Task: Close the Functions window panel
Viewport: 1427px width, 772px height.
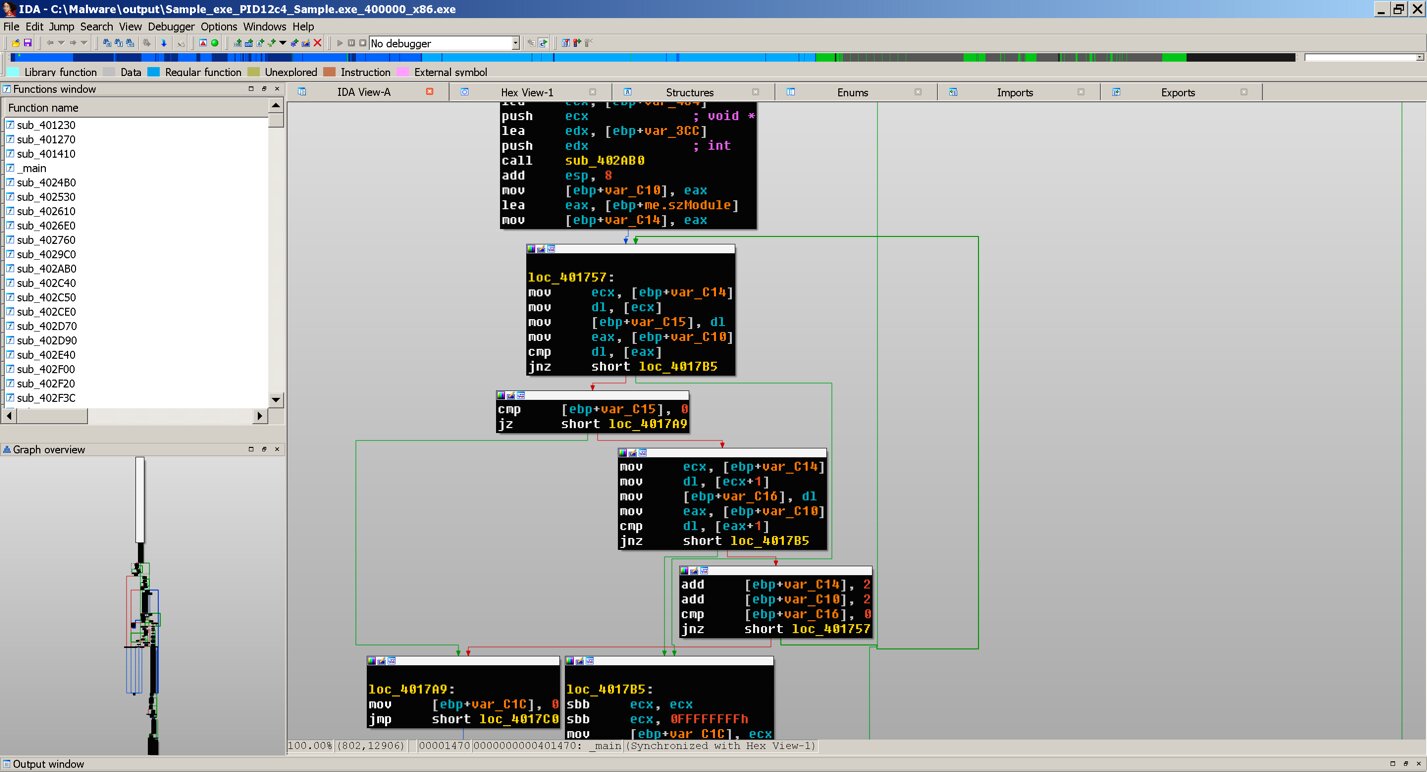Action: (x=278, y=89)
